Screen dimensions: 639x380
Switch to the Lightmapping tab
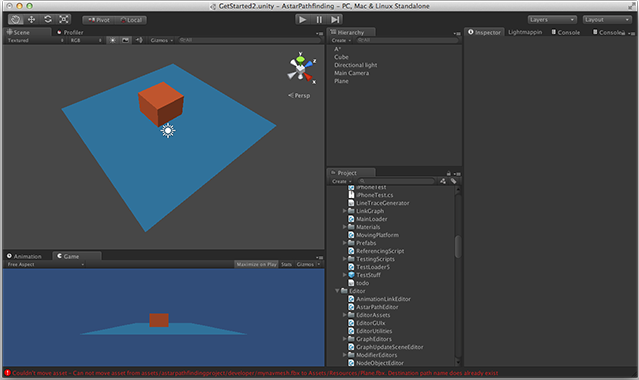click(x=525, y=32)
